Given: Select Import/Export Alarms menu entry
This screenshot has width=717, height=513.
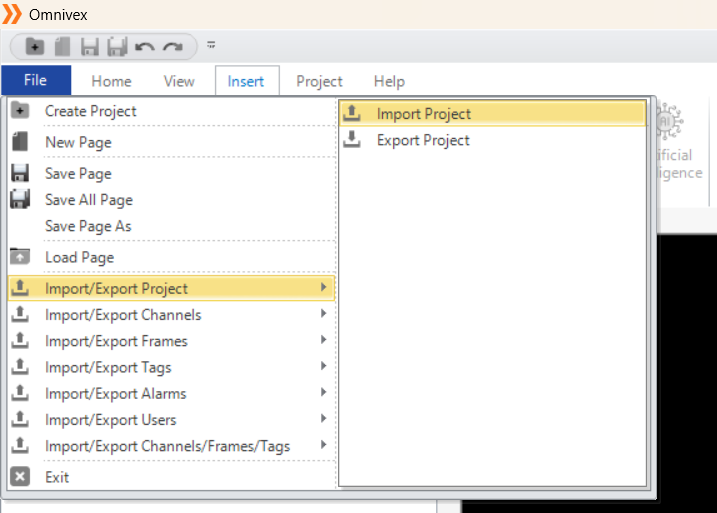Looking at the screenshot, I should [x=171, y=393].
